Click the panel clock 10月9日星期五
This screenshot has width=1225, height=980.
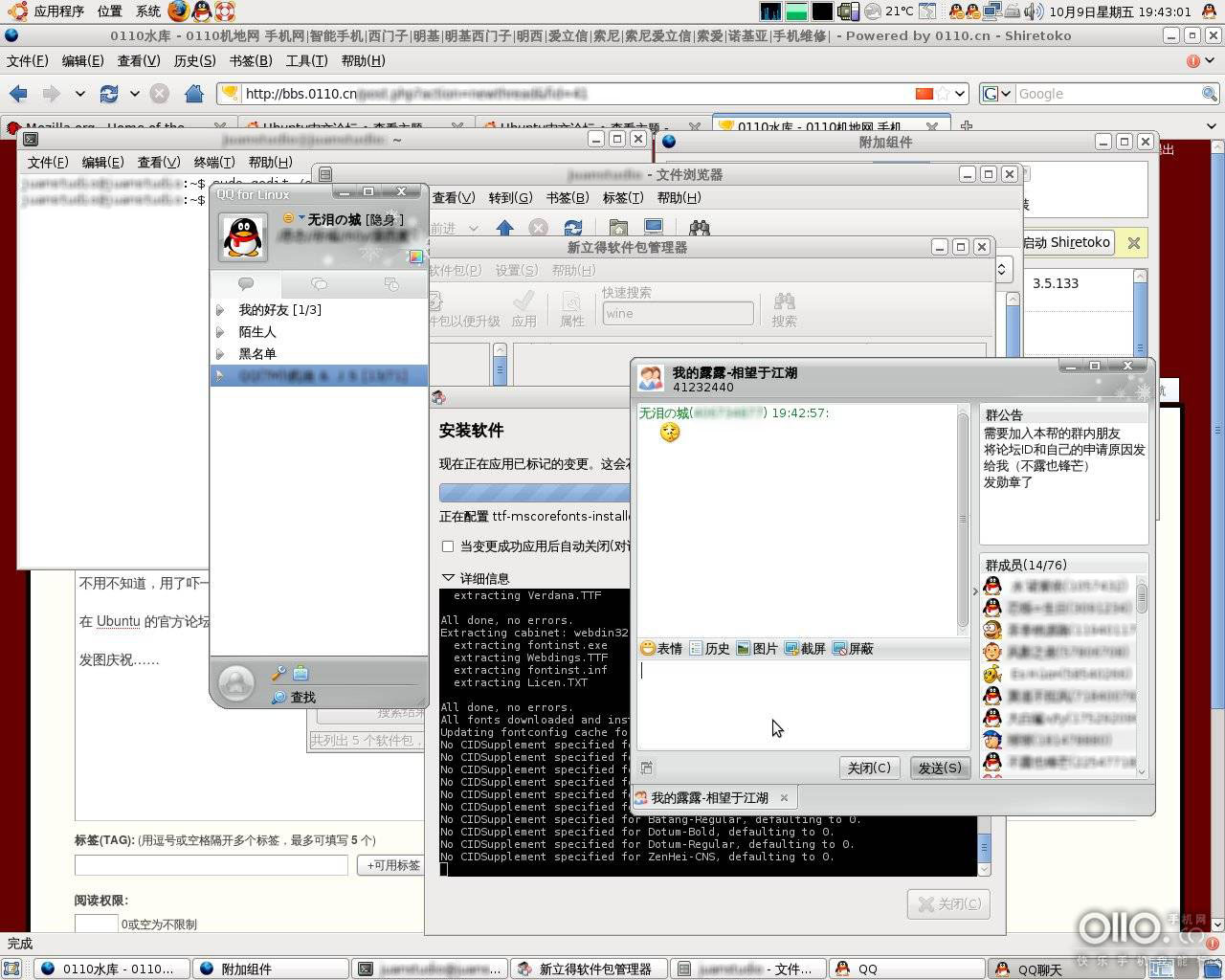[1120, 11]
